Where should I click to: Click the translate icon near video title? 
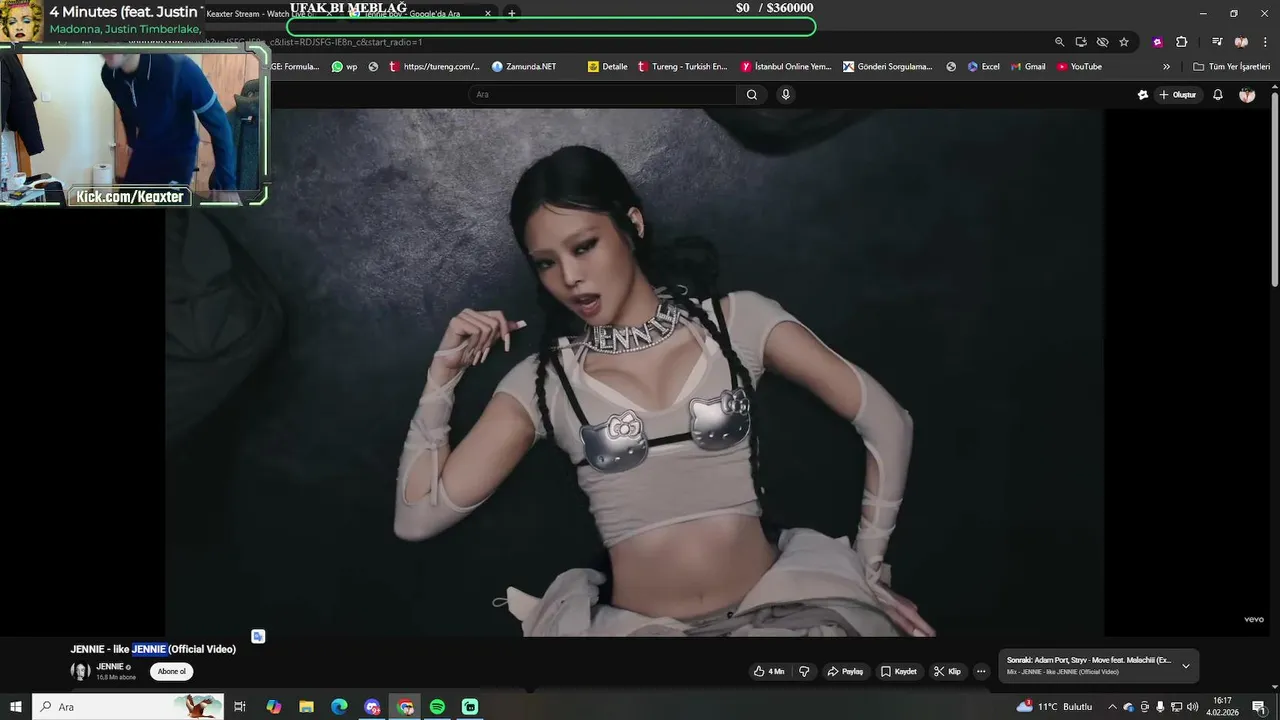(258, 636)
